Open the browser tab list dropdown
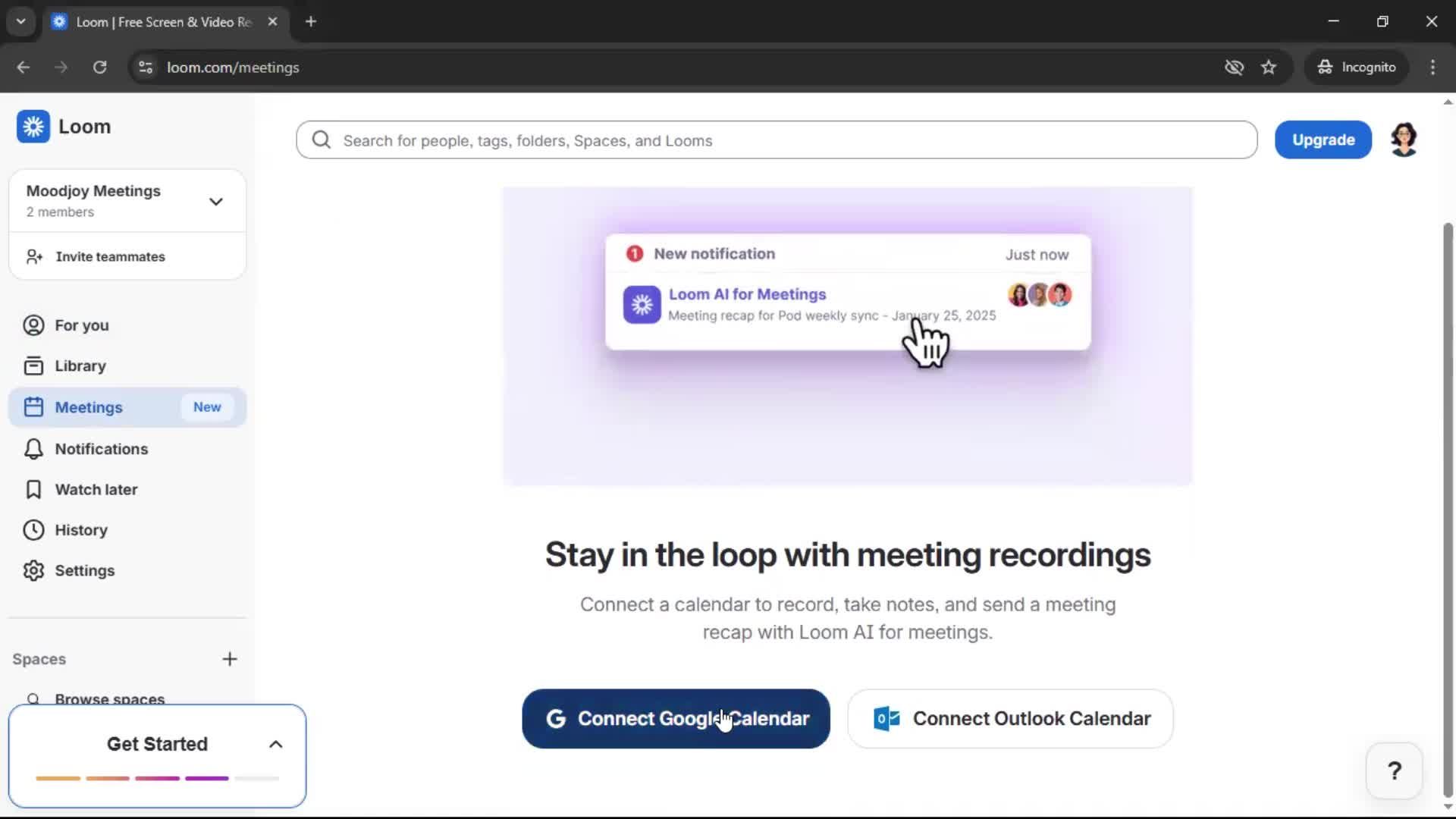Image resolution: width=1456 pixels, height=819 pixels. coord(20,21)
